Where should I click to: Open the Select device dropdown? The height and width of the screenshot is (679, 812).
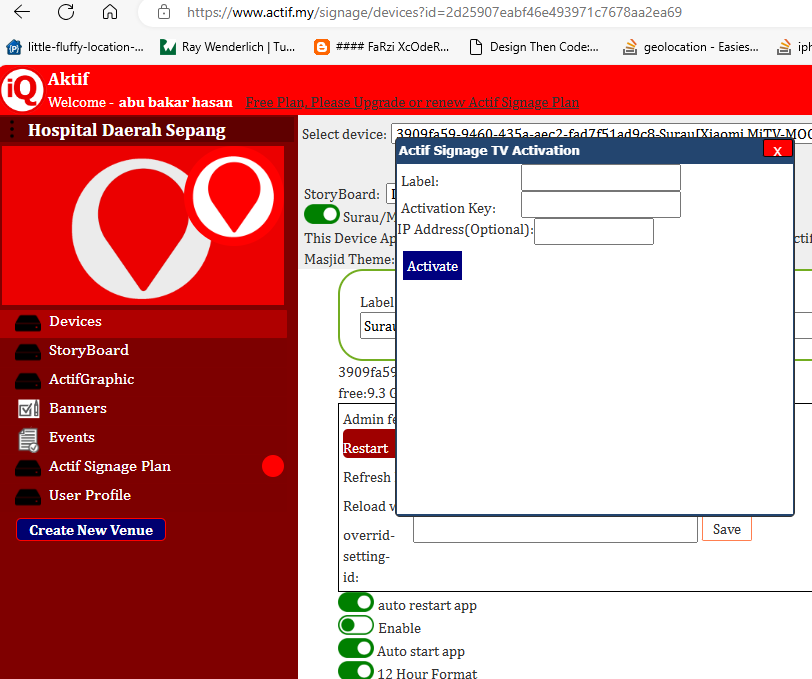point(601,134)
